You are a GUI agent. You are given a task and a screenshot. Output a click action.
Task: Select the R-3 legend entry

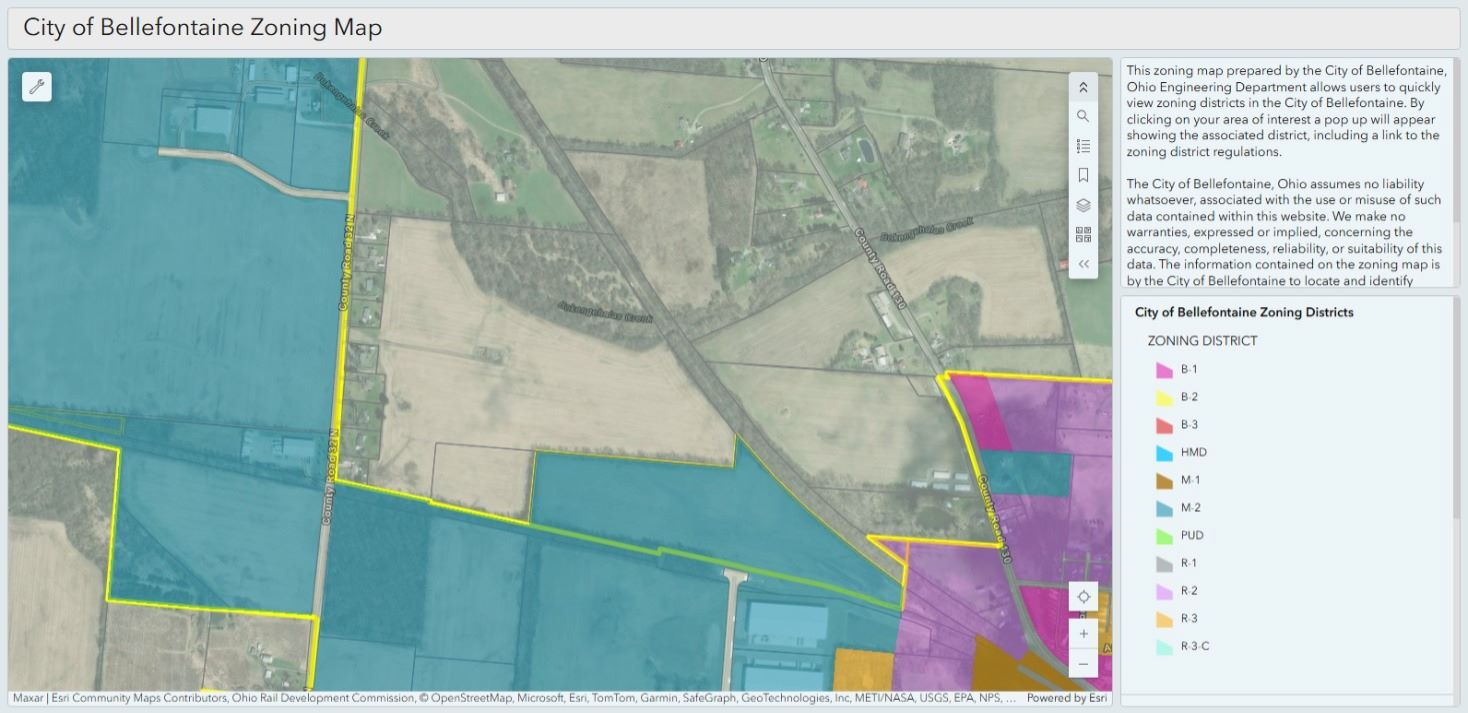[1188, 619]
